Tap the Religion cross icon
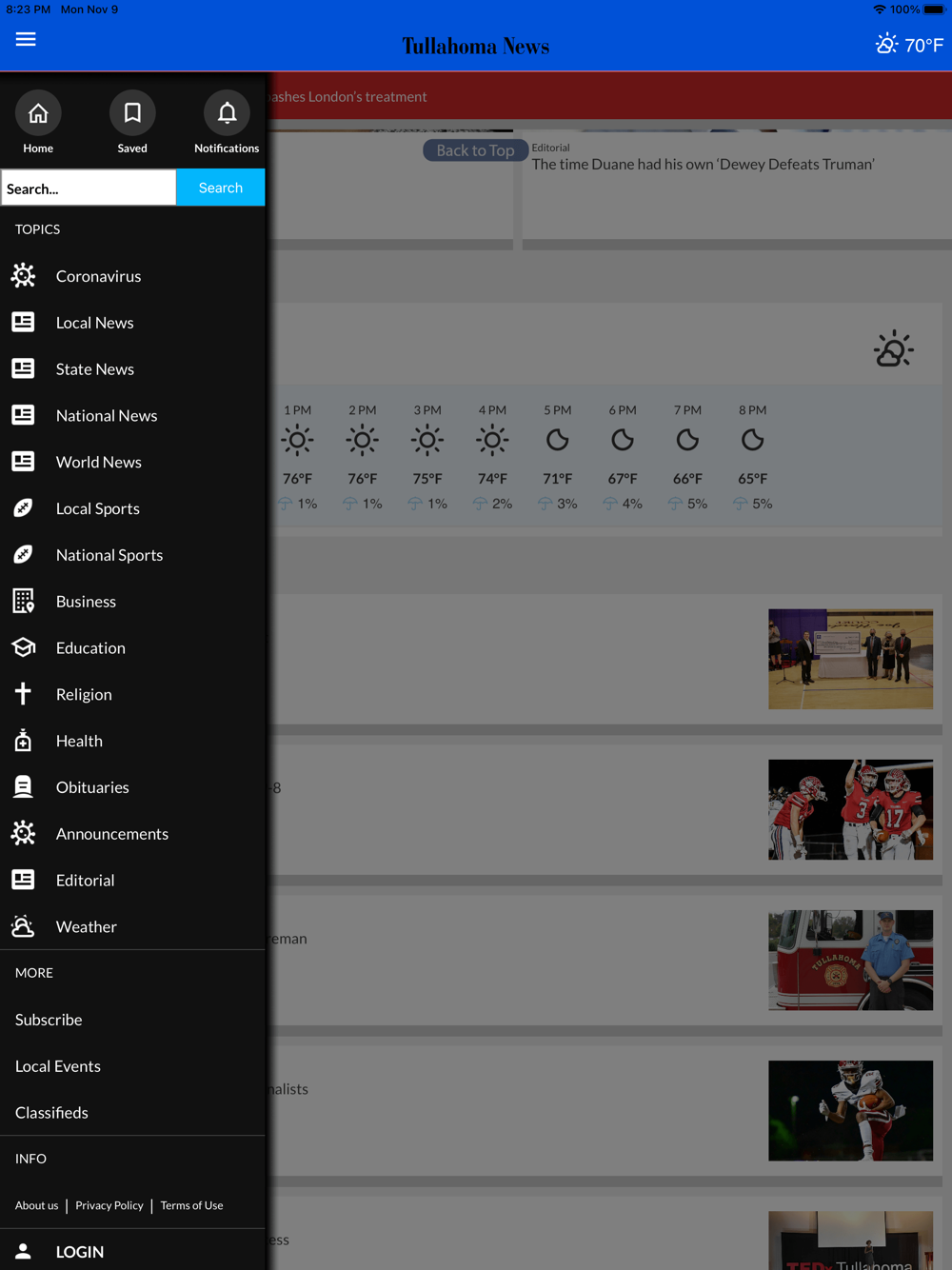Viewport: 952px width, 1270px height. pyautogui.click(x=24, y=694)
